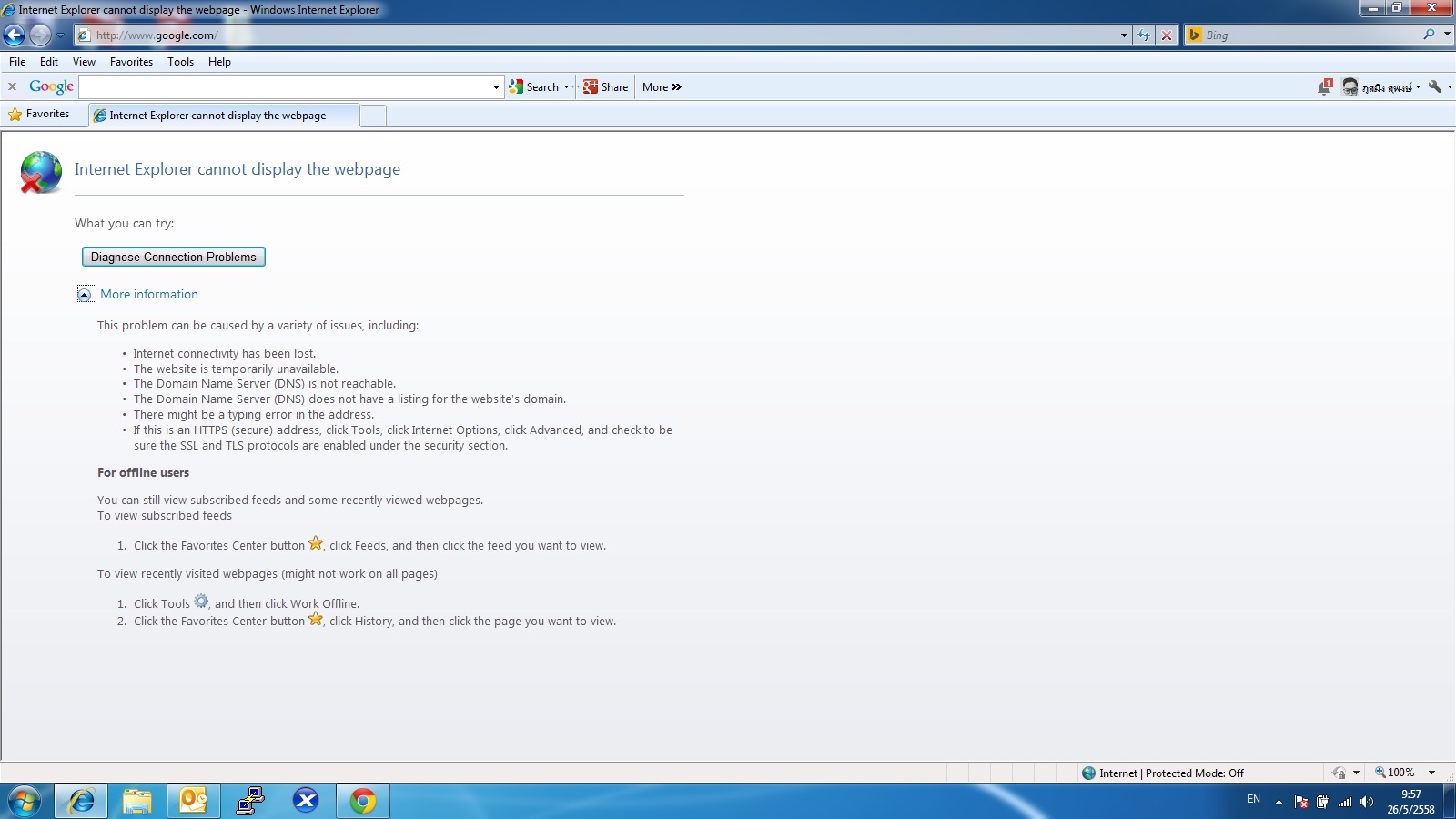The image size is (1456, 819).
Task: Open the search provider dropdown arrow
Action: 1447,35
